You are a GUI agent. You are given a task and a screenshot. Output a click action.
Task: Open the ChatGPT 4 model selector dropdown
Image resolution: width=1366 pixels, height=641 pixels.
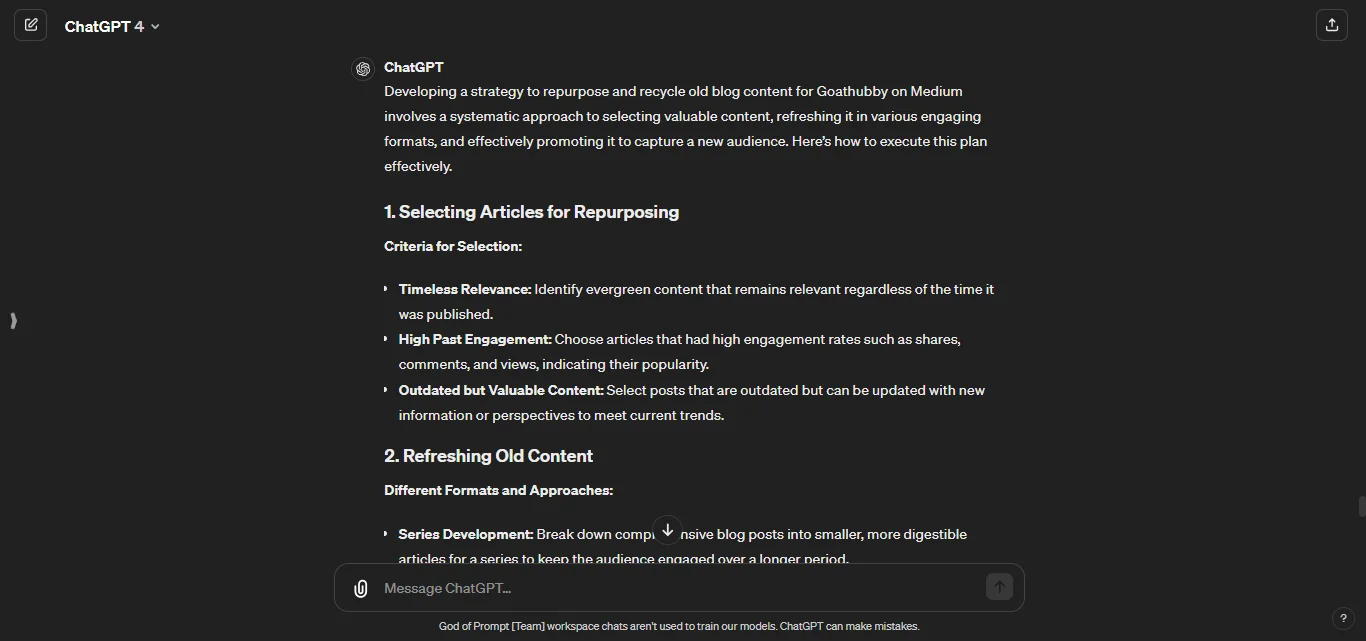155,27
